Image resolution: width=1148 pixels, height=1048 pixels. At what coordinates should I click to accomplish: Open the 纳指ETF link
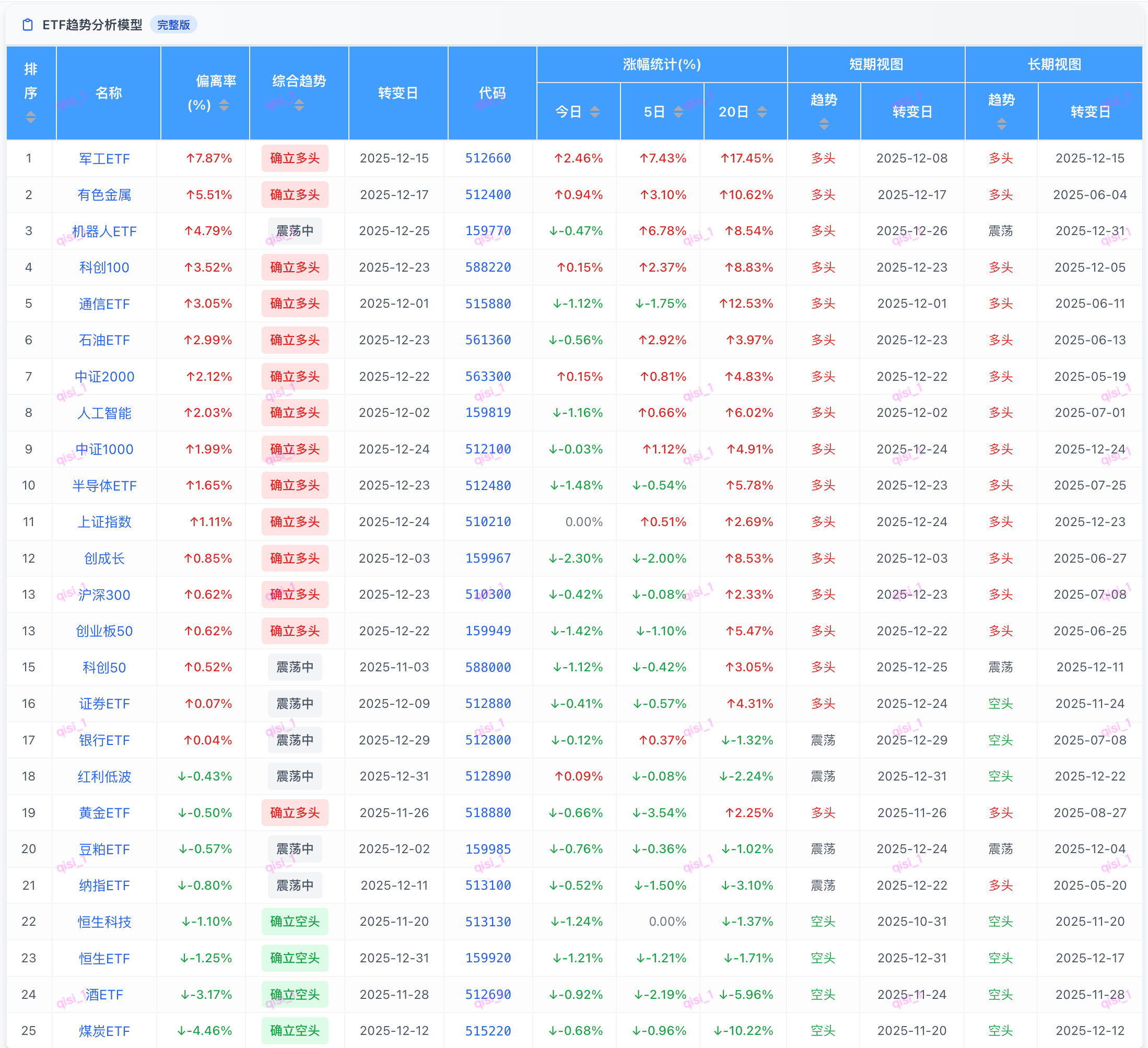click(104, 886)
